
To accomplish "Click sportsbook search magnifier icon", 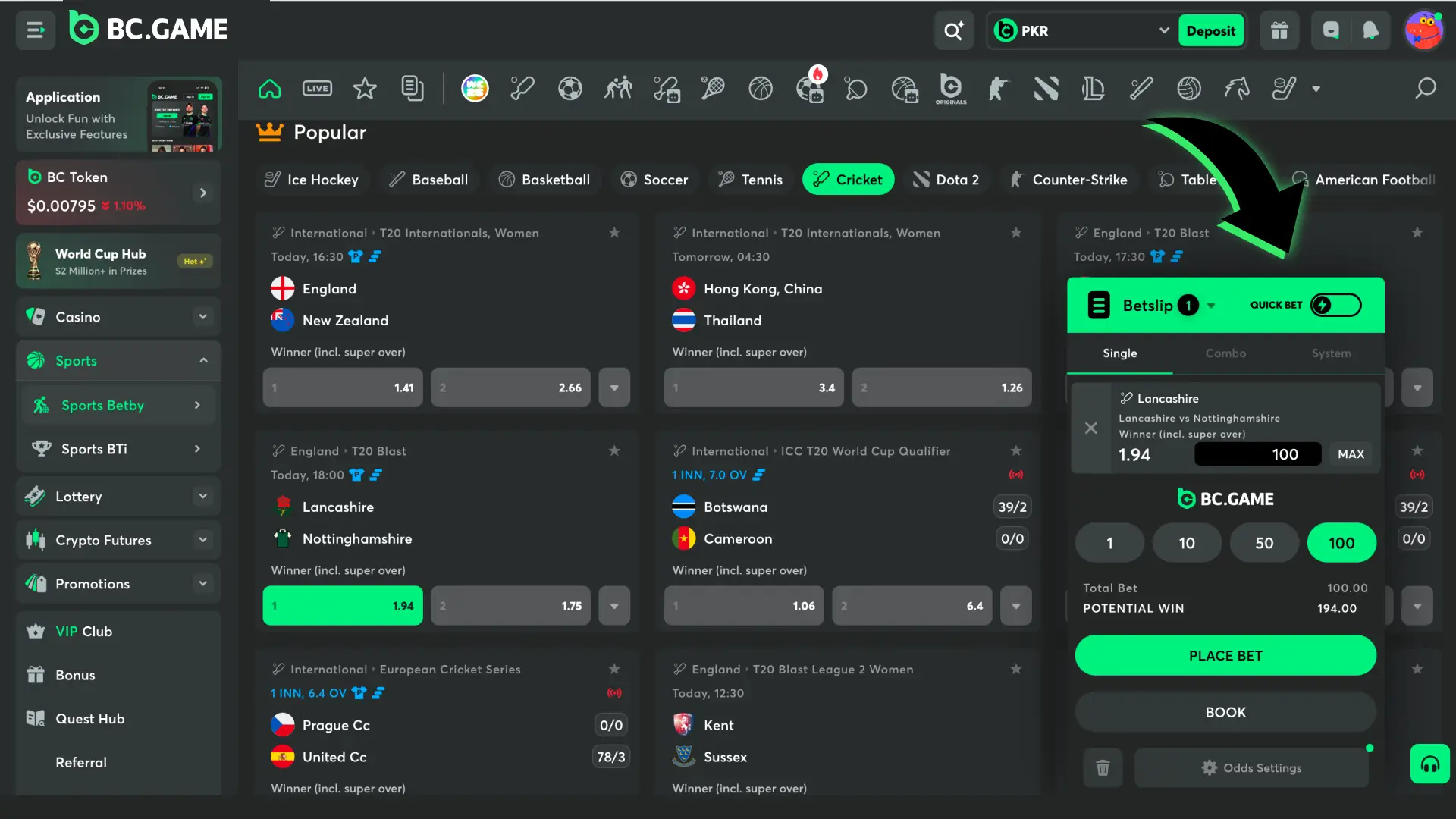I will pyautogui.click(x=1426, y=89).
